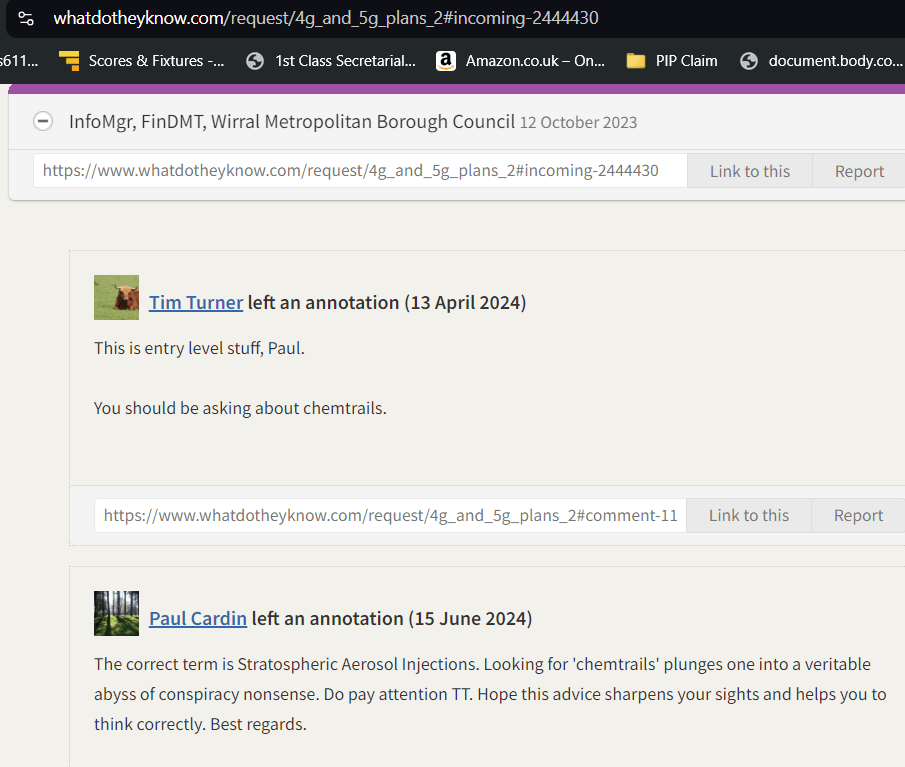Click the browser address bar URL
The height and width of the screenshot is (767, 905).
[326, 19]
